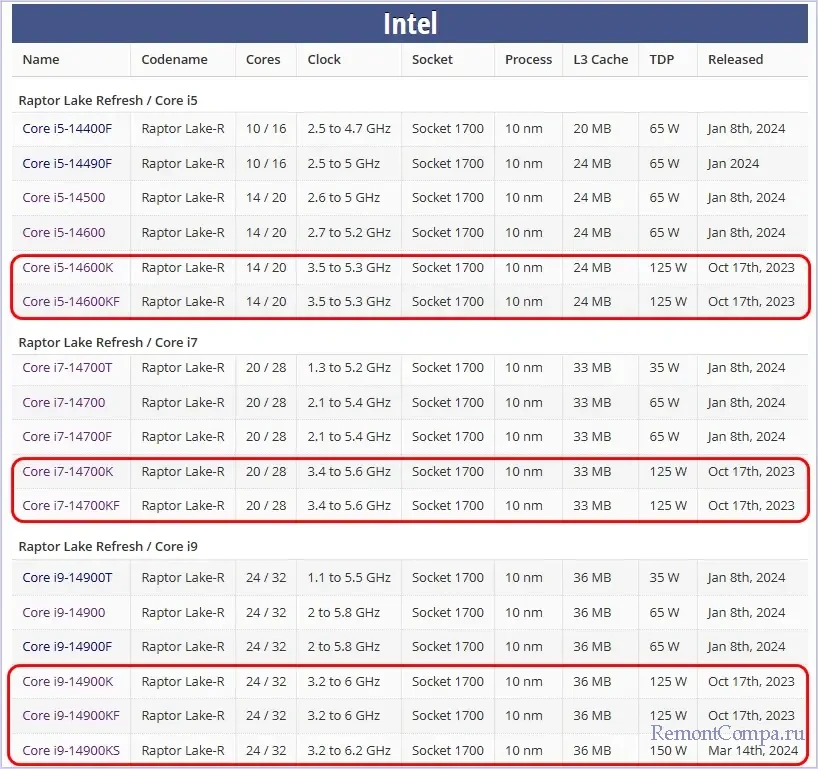
Task: Click the Intel table title banner
Action: (x=409, y=23)
